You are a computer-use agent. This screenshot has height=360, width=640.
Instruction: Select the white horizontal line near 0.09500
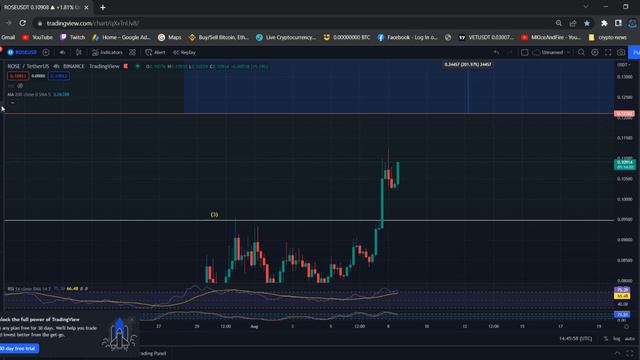pyautogui.click(x=309, y=220)
